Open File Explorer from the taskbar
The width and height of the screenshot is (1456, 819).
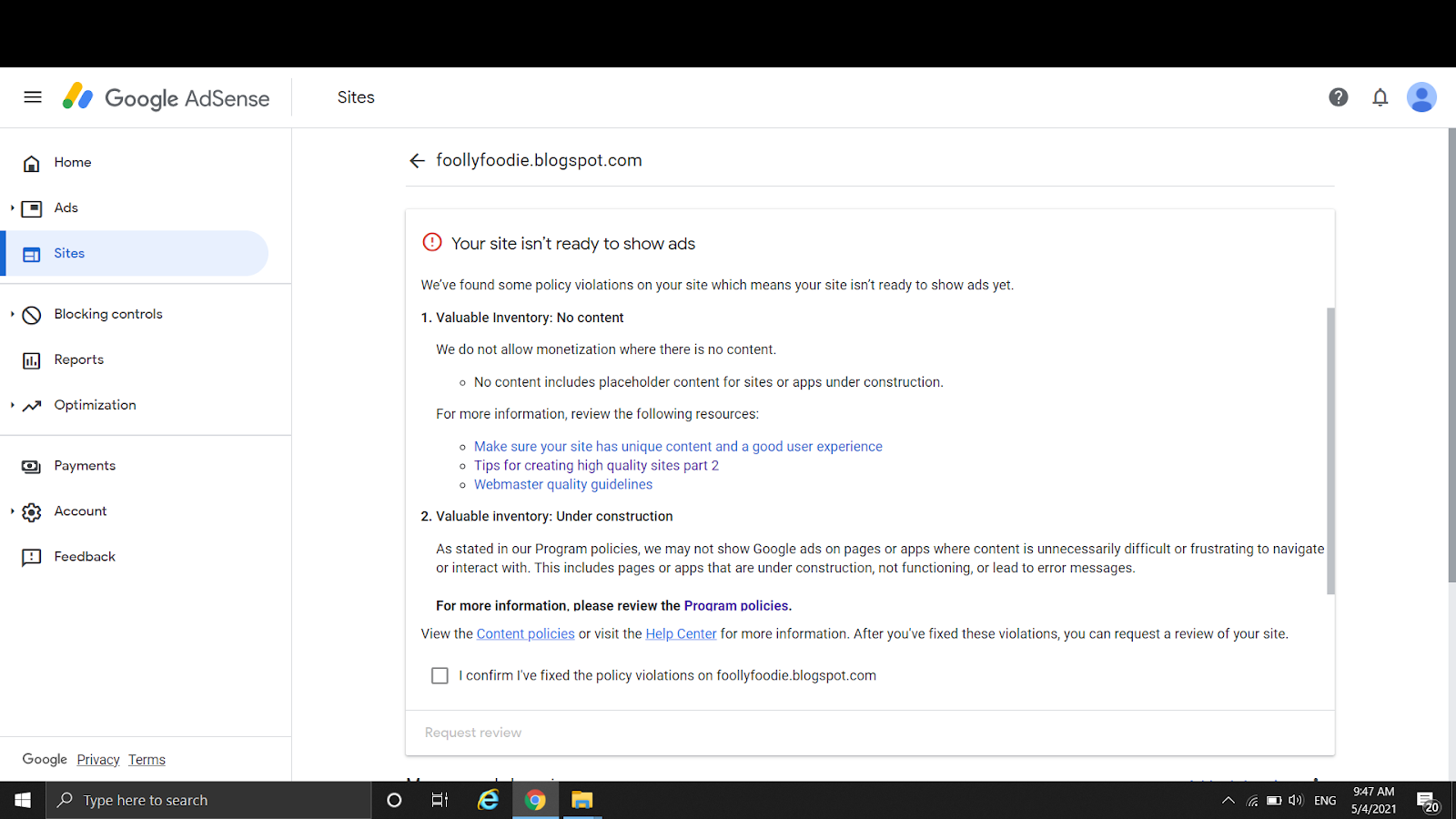tap(582, 800)
